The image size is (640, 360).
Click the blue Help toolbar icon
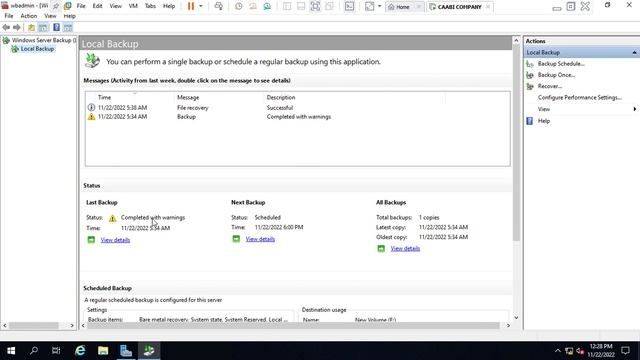pyautogui.click(x=56, y=27)
